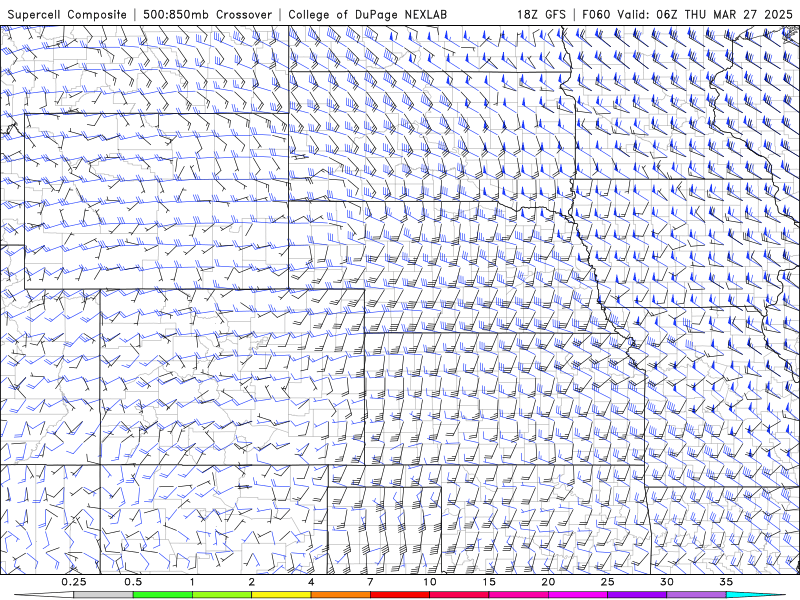Click the '500:850mb Crossover' header text
Image resolution: width=800 pixels, height=600 pixels.
pyautogui.click(x=208, y=14)
